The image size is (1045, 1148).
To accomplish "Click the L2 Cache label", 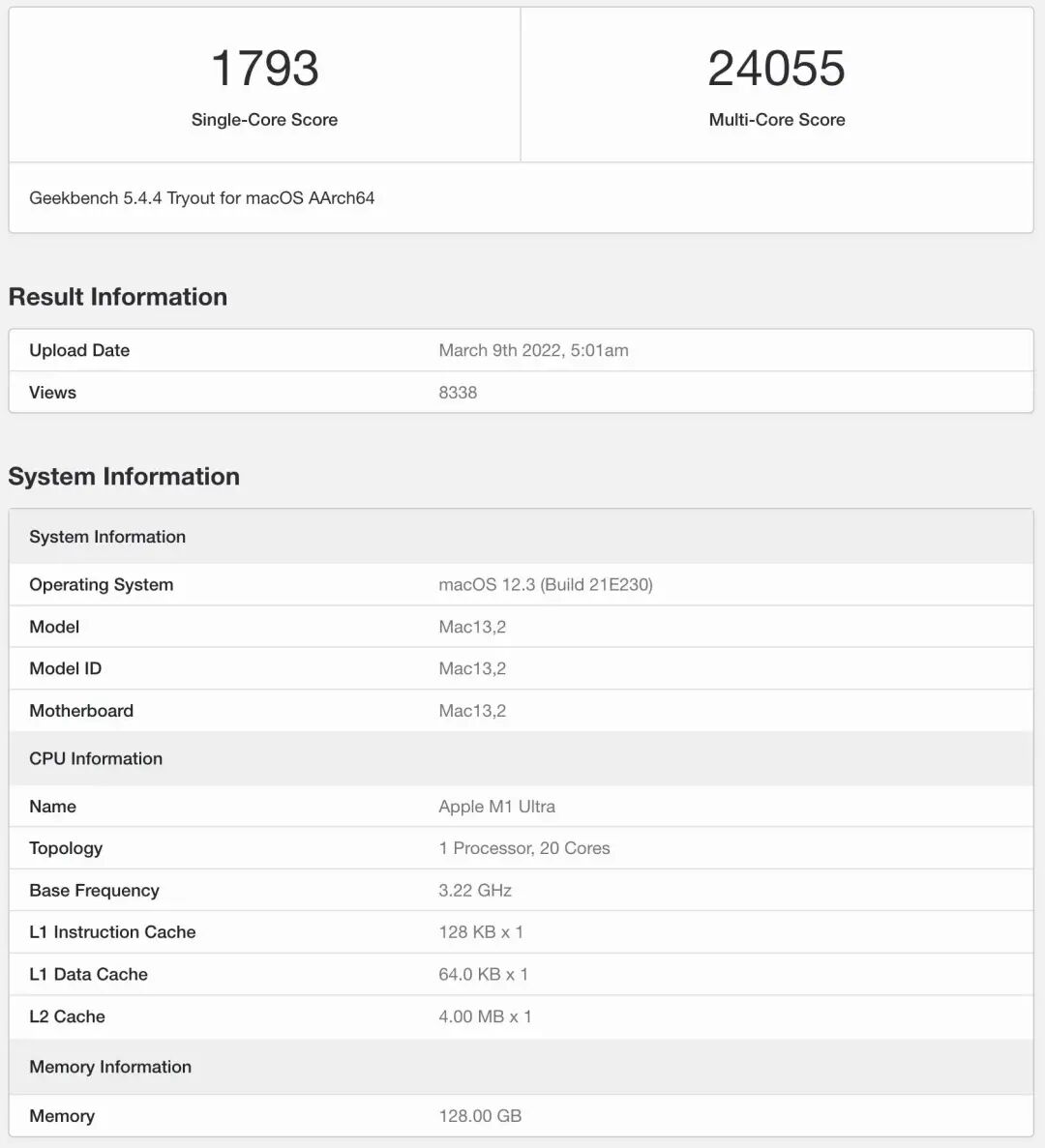I will pyautogui.click(x=68, y=1016).
